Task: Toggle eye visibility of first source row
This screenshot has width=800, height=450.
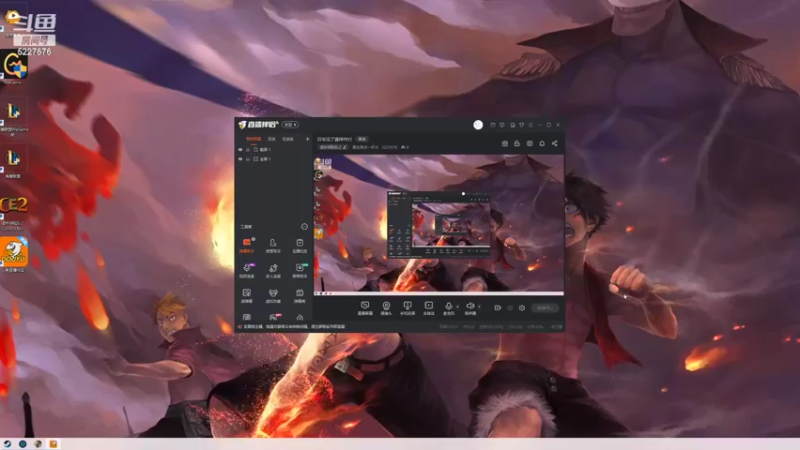Action: coord(240,149)
